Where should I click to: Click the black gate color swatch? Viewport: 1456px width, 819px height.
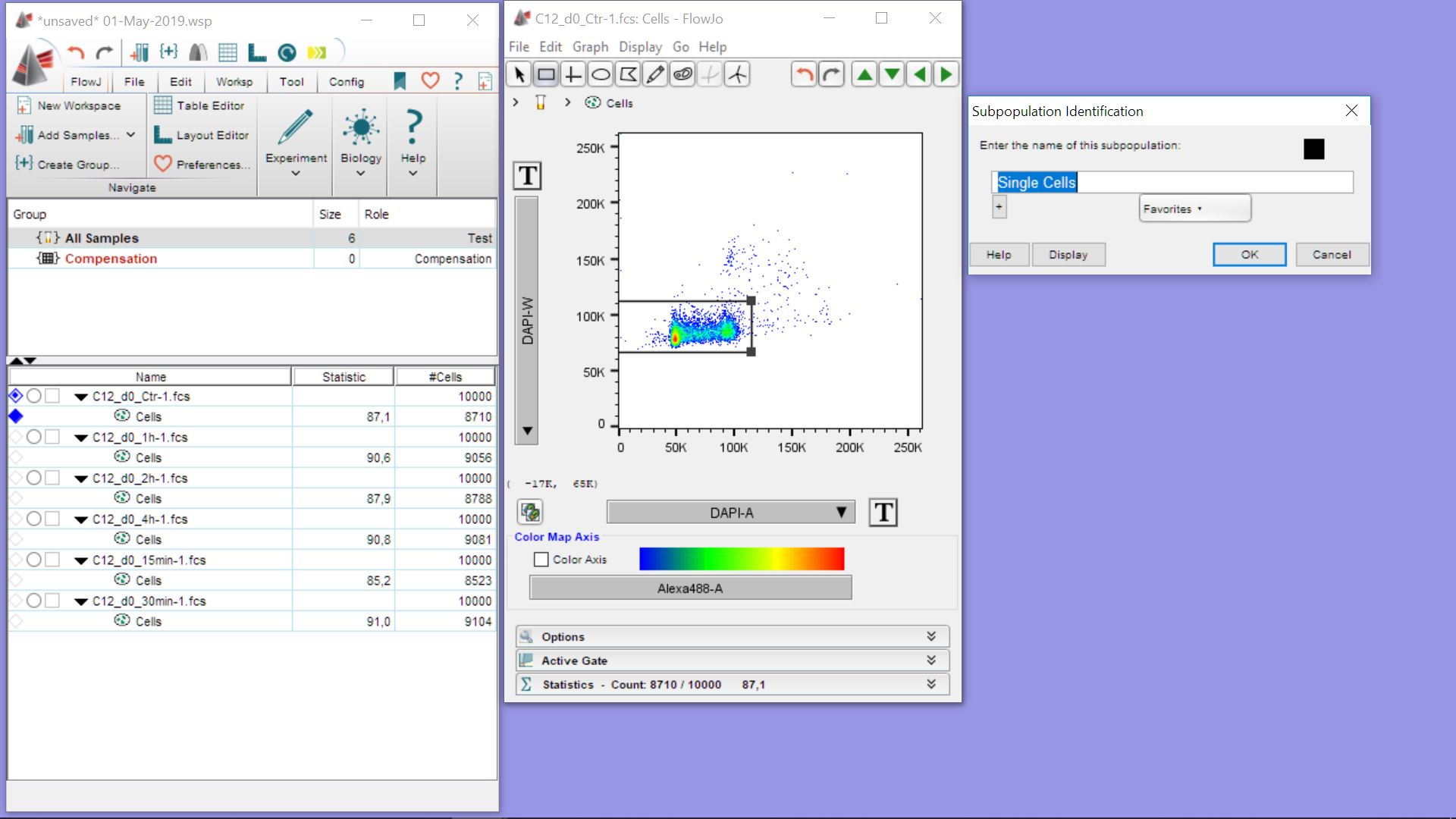(1313, 149)
